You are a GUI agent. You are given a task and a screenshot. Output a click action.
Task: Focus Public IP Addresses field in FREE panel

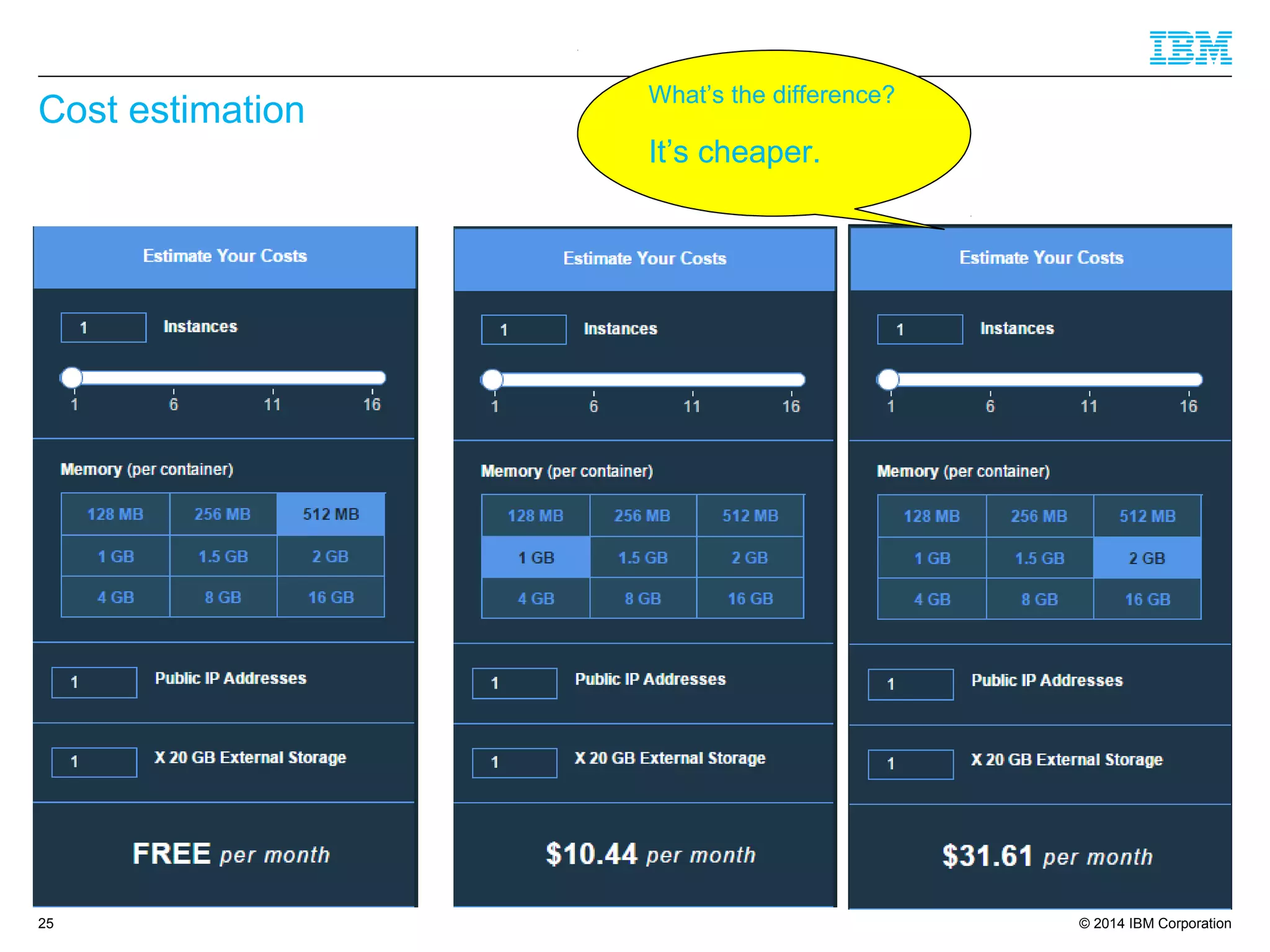click(x=94, y=682)
